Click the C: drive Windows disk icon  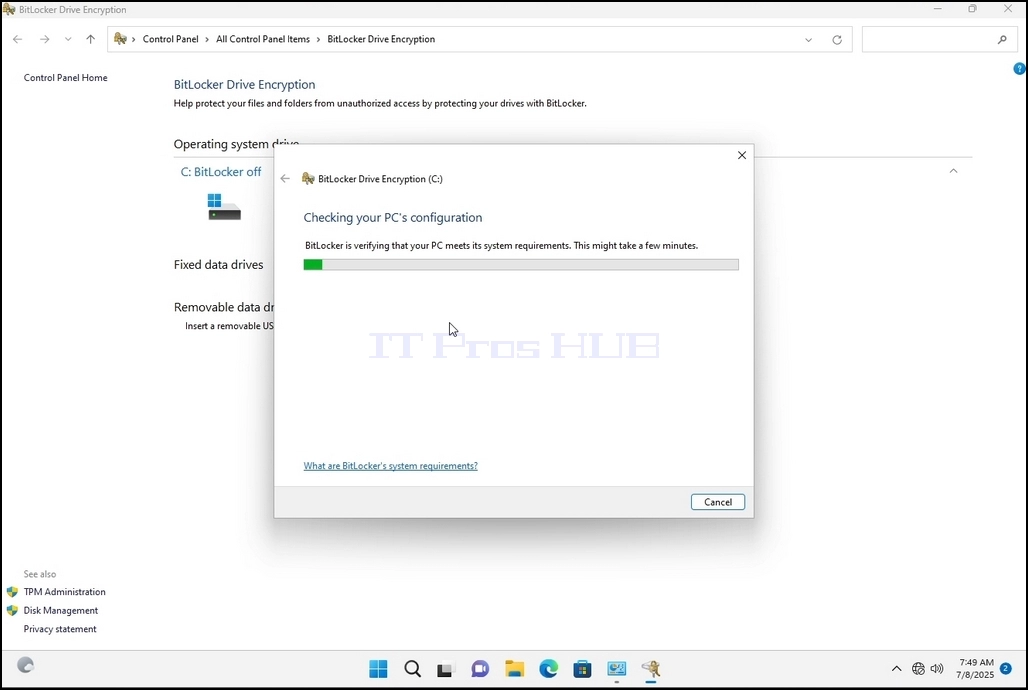[x=224, y=207]
